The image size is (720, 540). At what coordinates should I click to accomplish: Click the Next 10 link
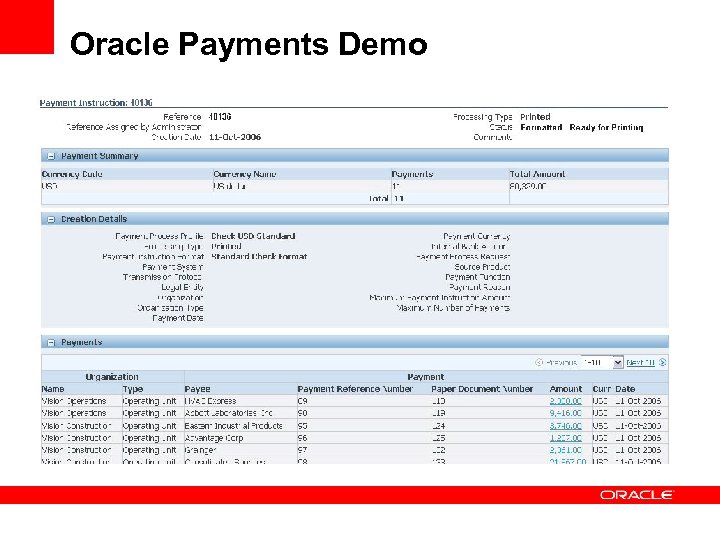coord(640,362)
